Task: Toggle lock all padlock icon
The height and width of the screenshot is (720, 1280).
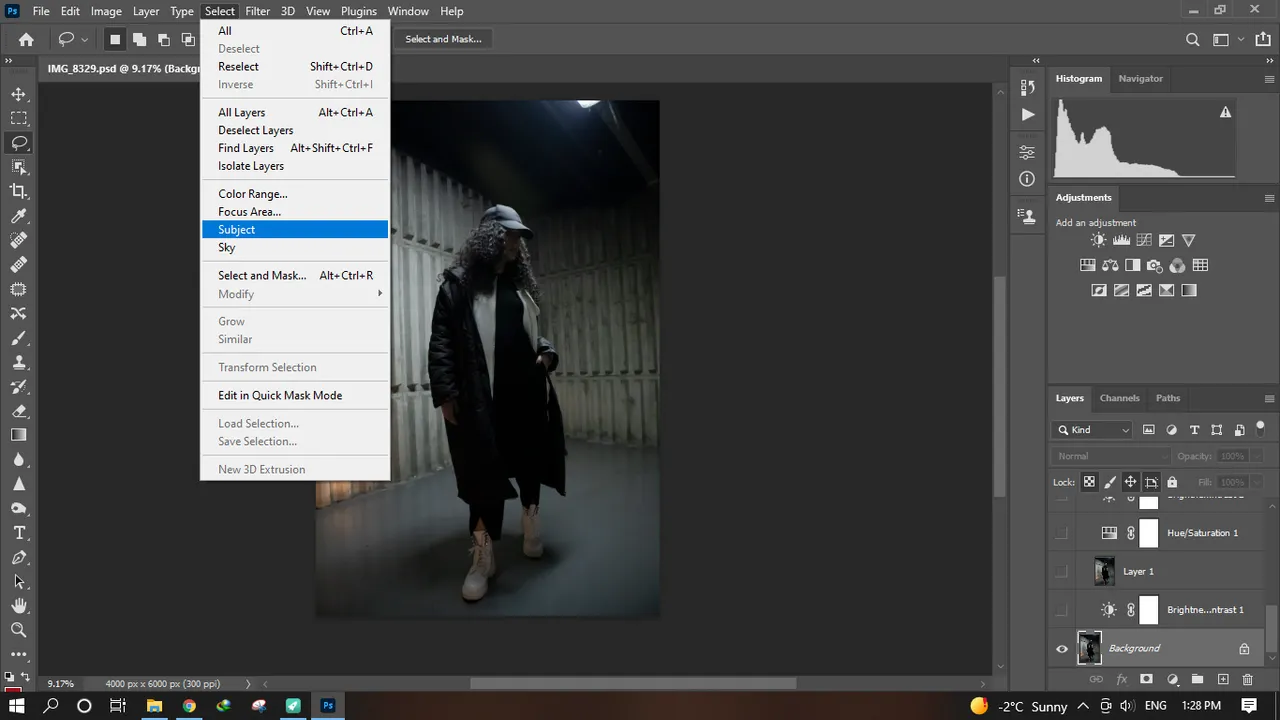Action: tap(1172, 482)
